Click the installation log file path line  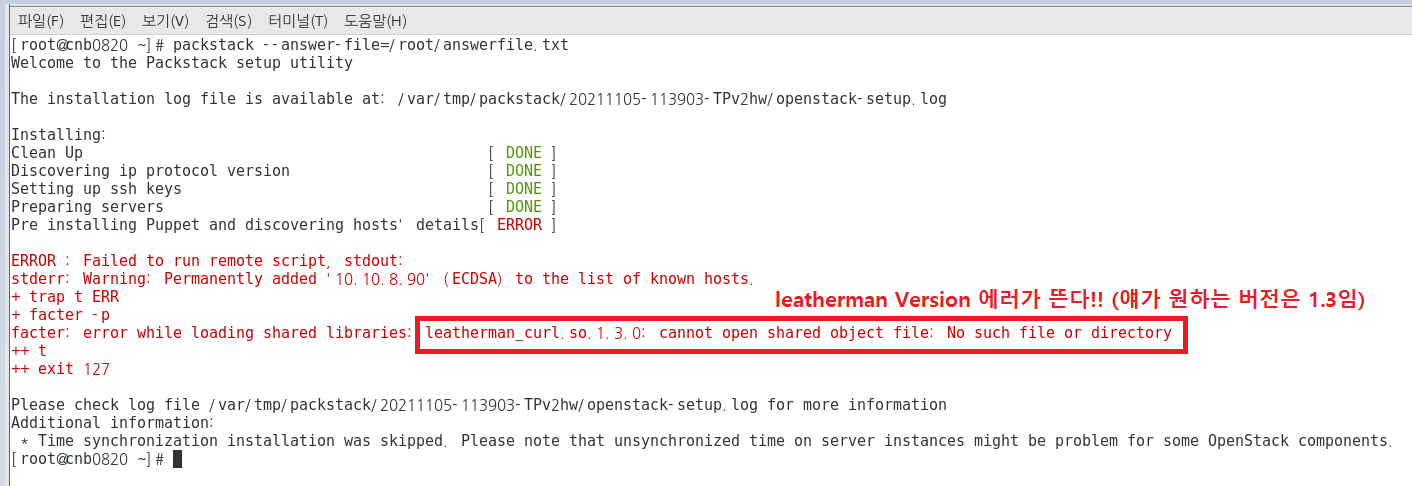tap(478, 99)
